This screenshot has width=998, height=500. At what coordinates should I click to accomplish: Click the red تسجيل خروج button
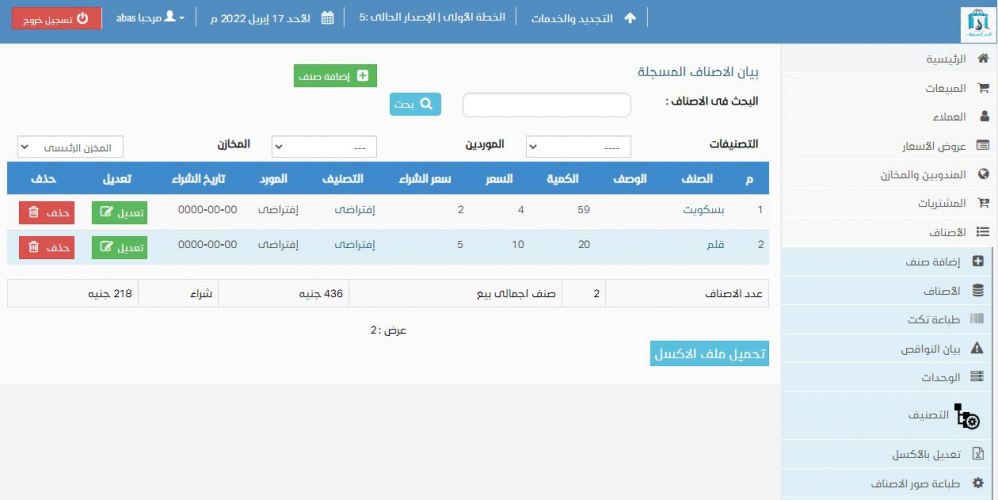coord(56,18)
